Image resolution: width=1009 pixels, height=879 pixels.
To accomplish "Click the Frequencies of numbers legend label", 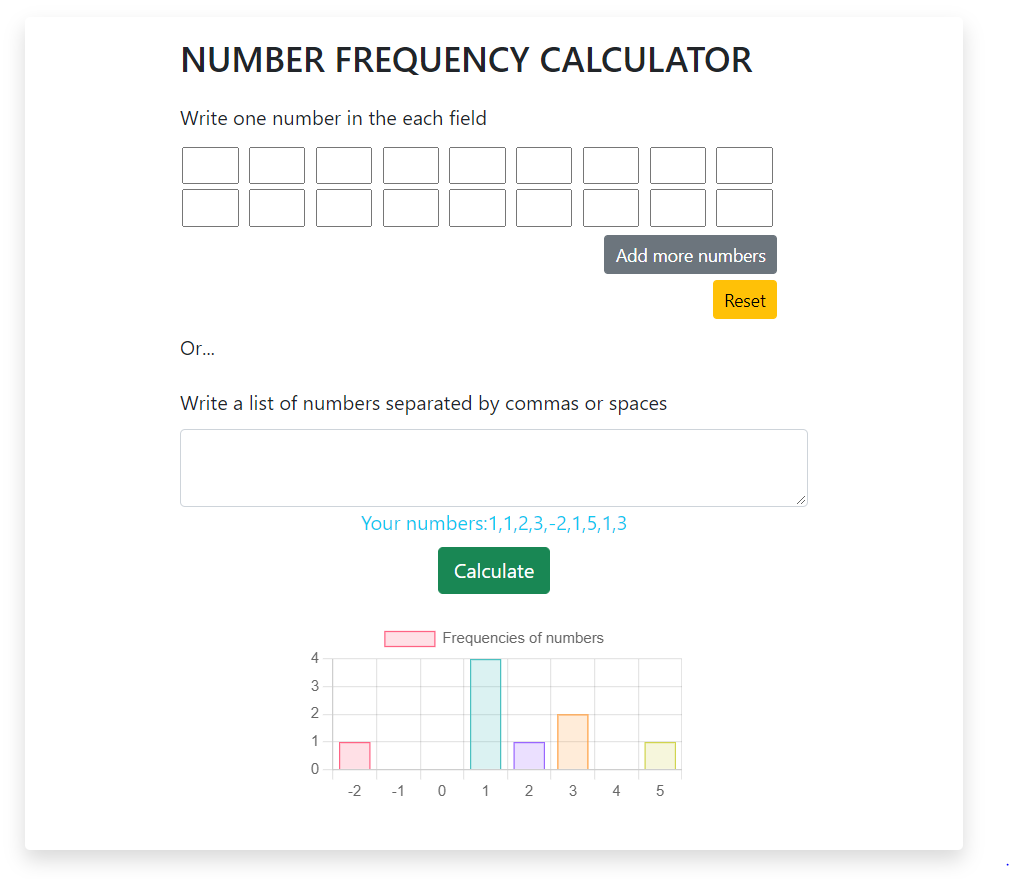I will [x=522, y=638].
